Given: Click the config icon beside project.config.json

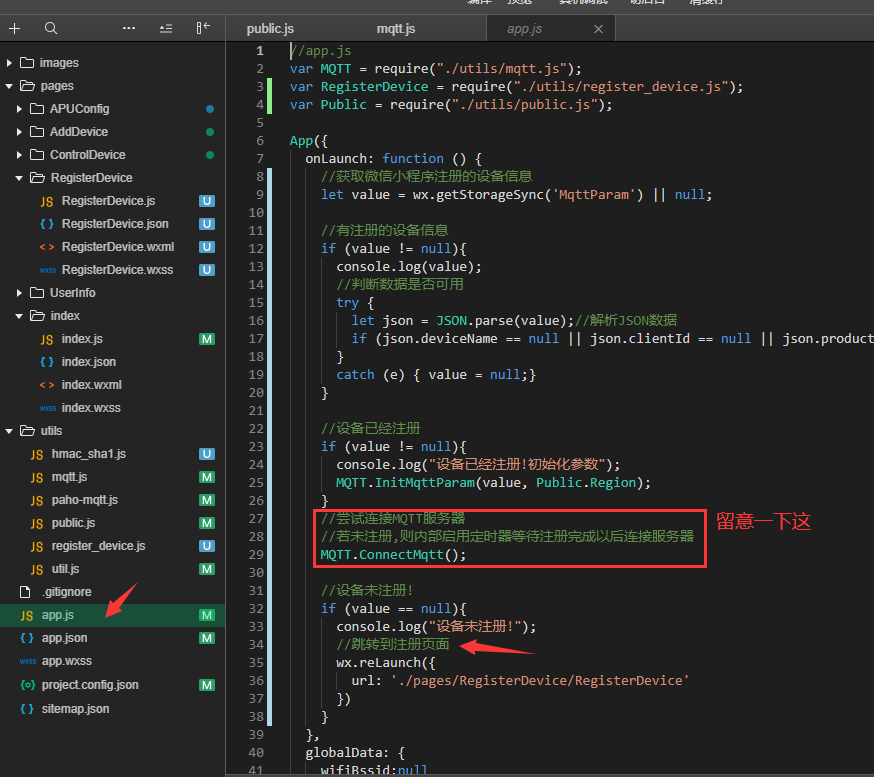Looking at the screenshot, I should [x=27, y=685].
